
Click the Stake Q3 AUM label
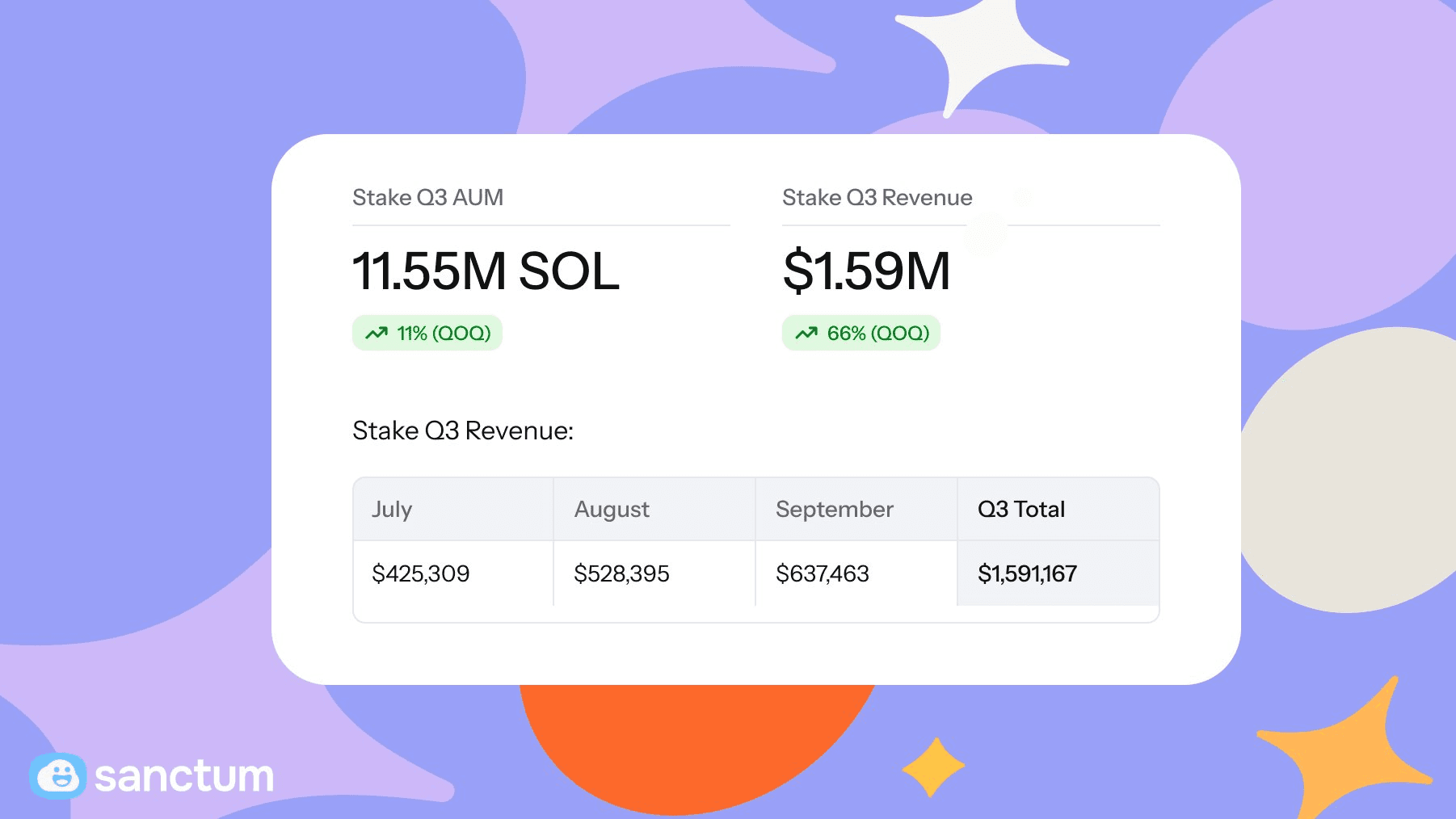427,198
